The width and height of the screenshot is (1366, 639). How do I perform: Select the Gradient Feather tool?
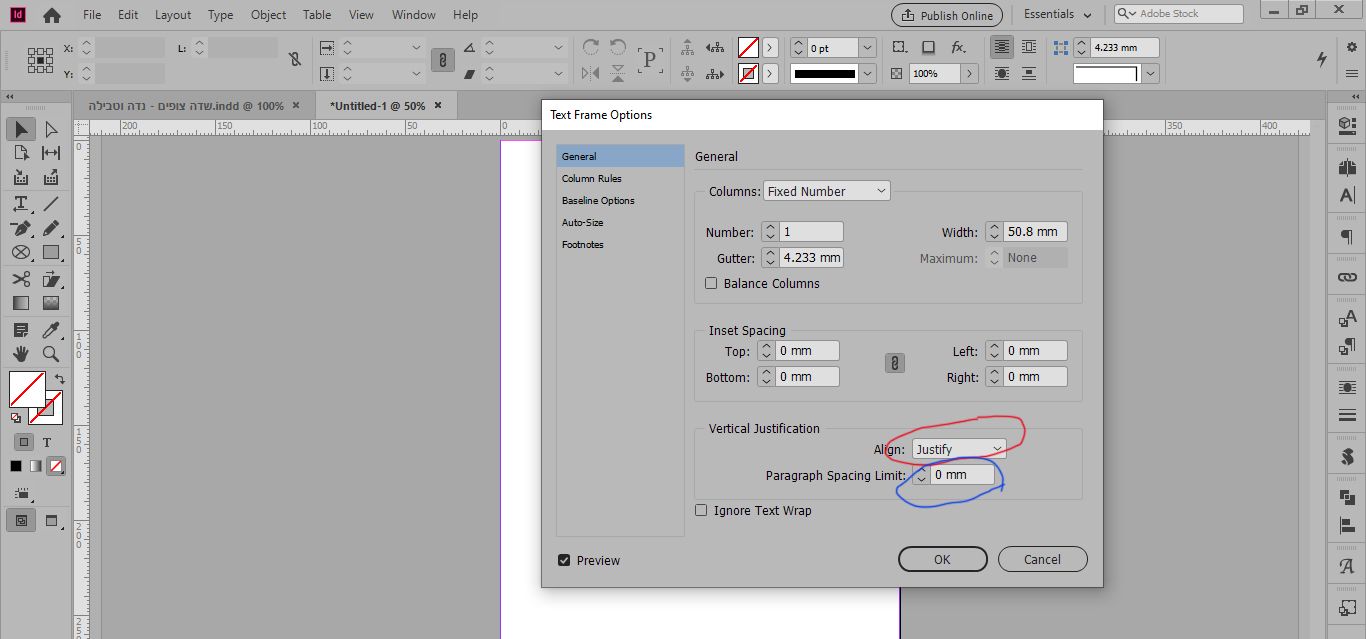(51, 303)
